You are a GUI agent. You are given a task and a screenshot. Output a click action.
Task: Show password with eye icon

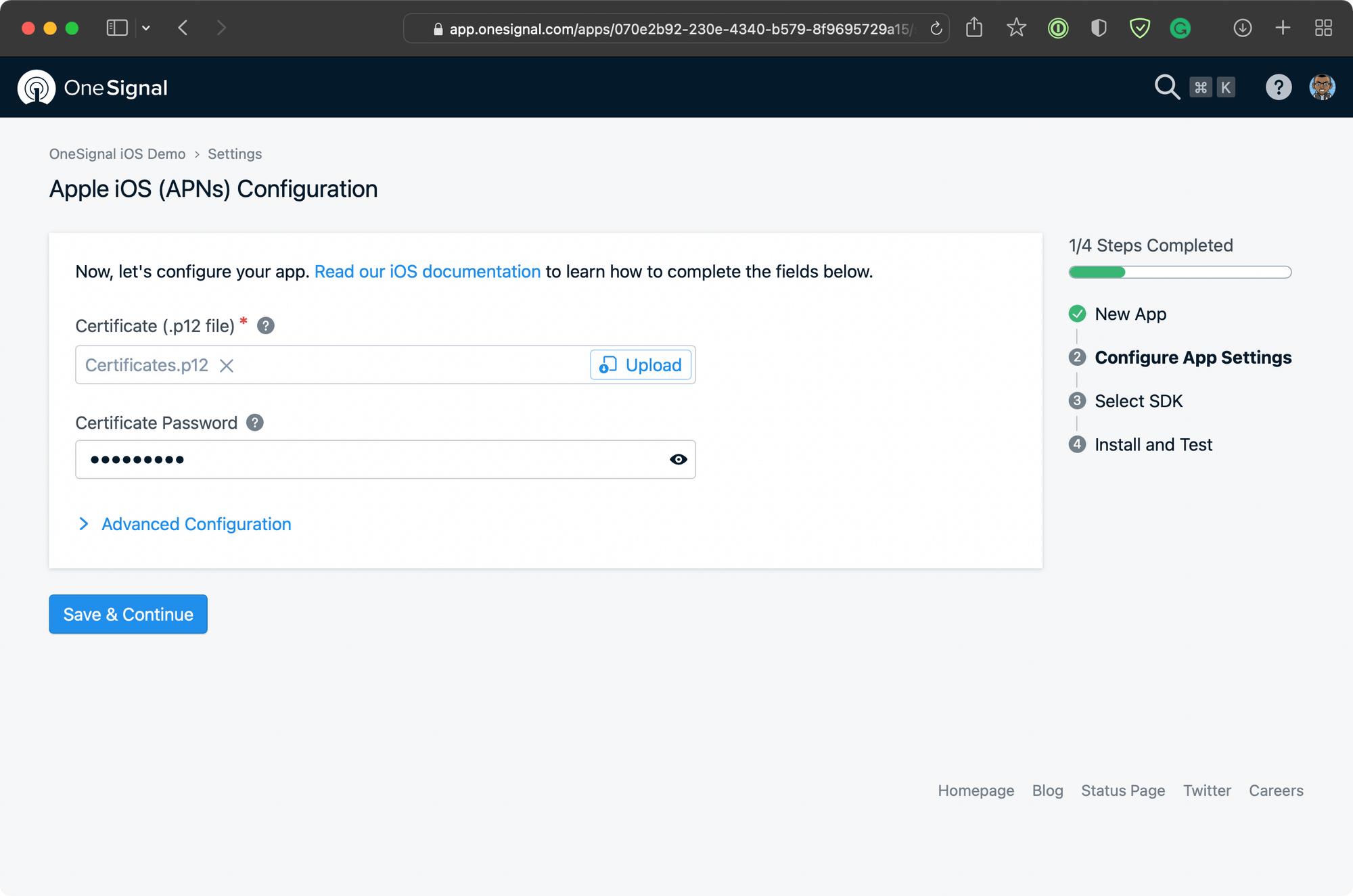click(x=678, y=460)
